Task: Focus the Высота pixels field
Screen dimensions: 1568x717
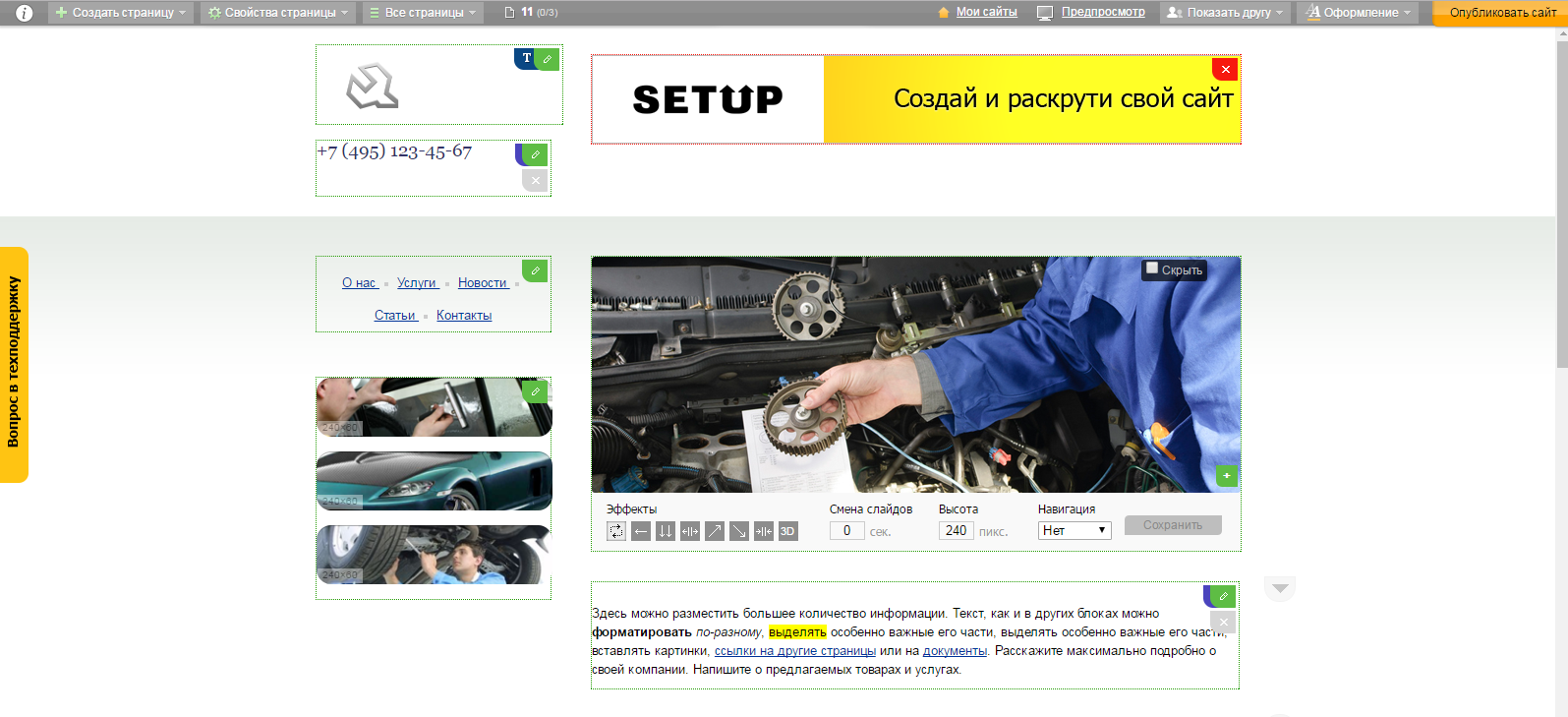Action: (956, 531)
